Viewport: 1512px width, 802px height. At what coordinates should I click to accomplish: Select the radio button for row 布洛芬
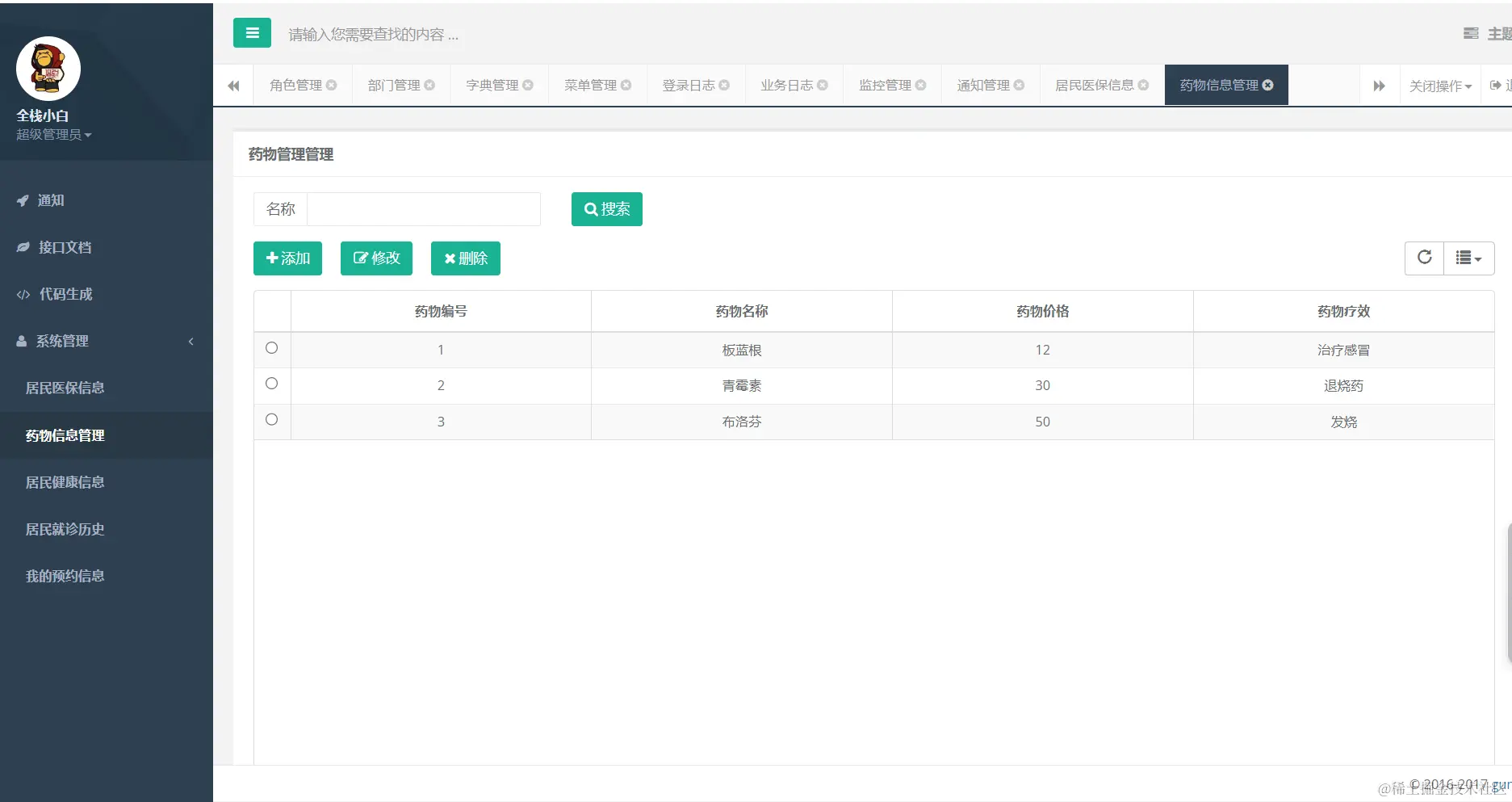pyautogui.click(x=272, y=419)
